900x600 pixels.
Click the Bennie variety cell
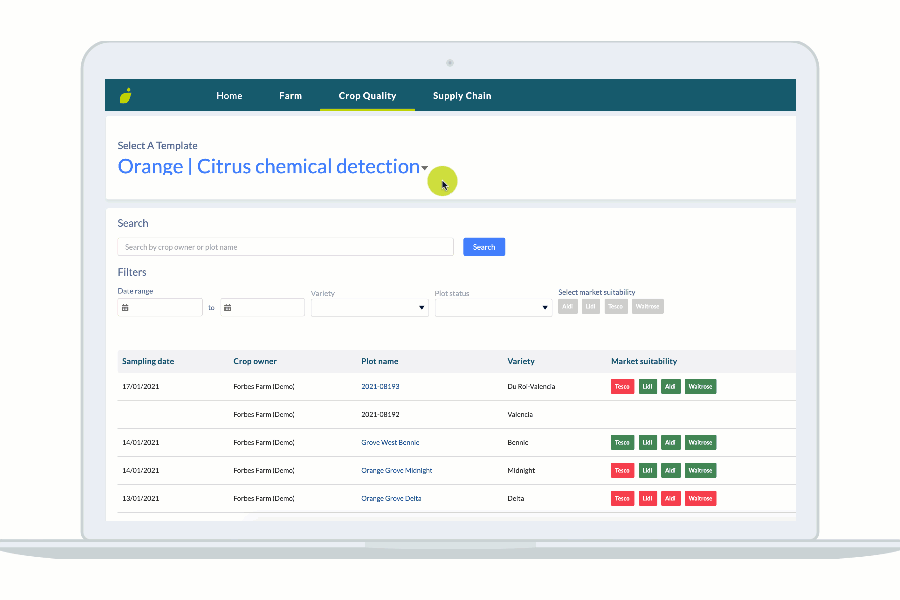coord(518,443)
